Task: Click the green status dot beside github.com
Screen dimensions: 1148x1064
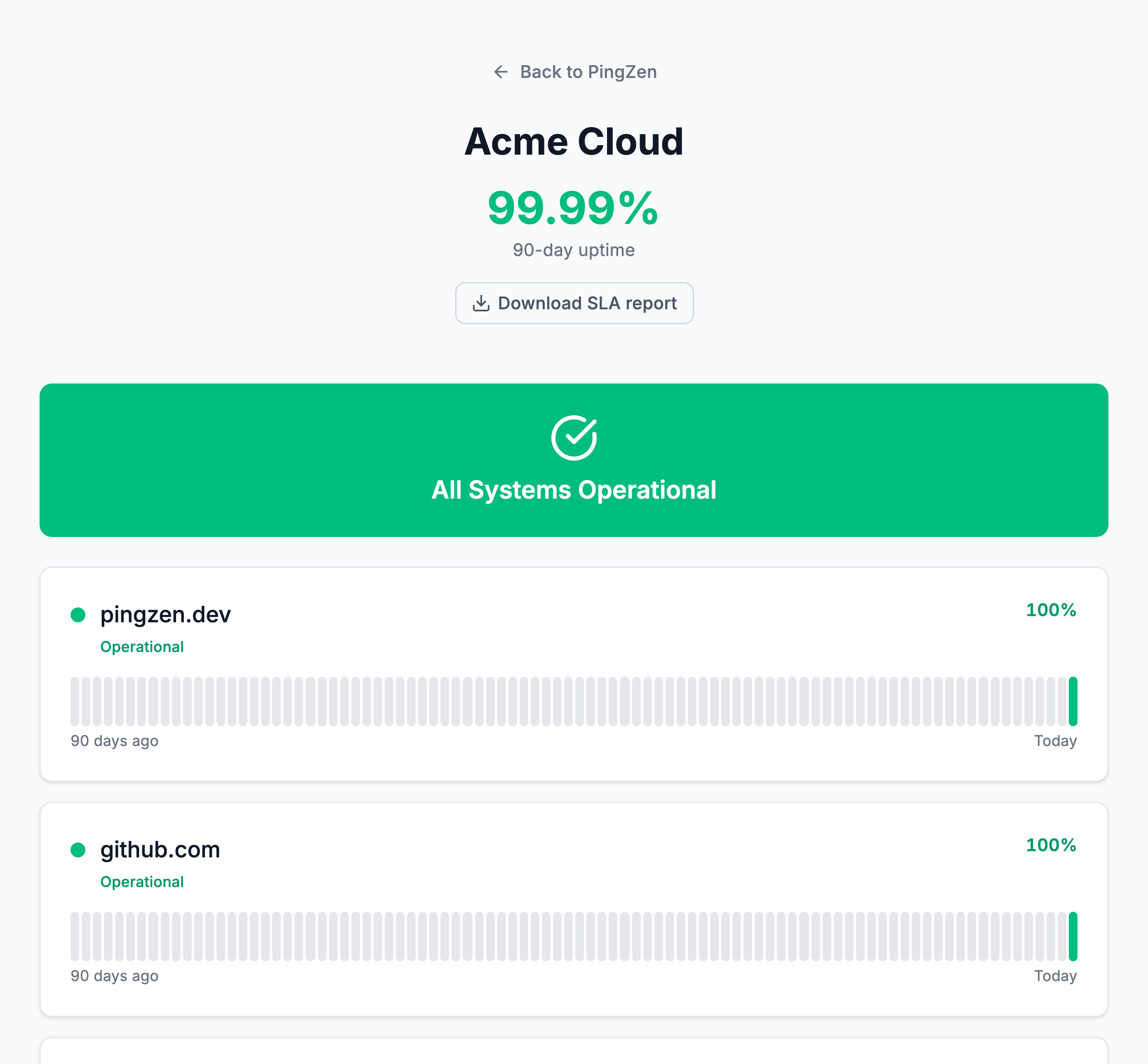Action: [78, 850]
